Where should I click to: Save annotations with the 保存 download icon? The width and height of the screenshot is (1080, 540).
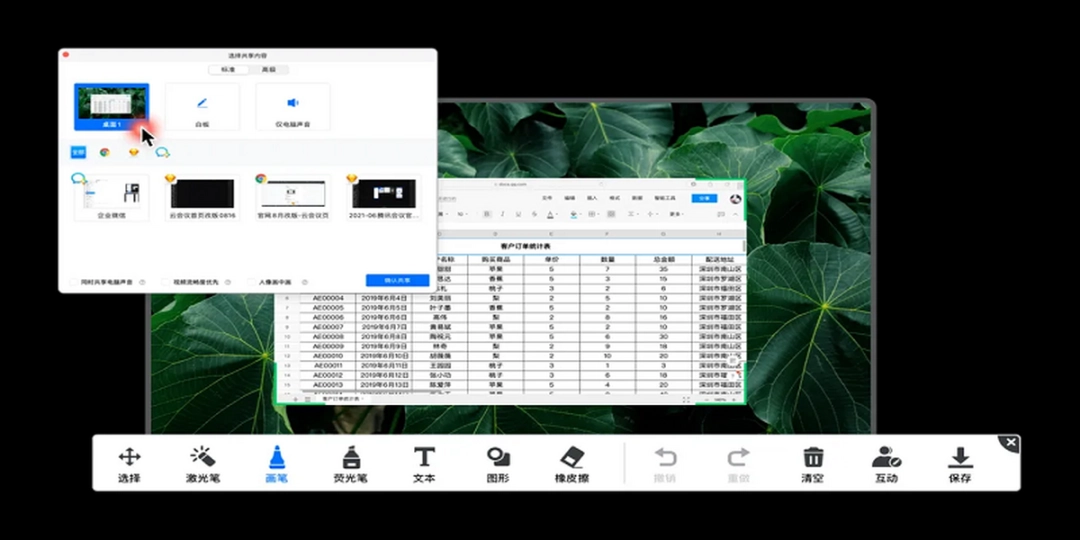pos(960,463)
